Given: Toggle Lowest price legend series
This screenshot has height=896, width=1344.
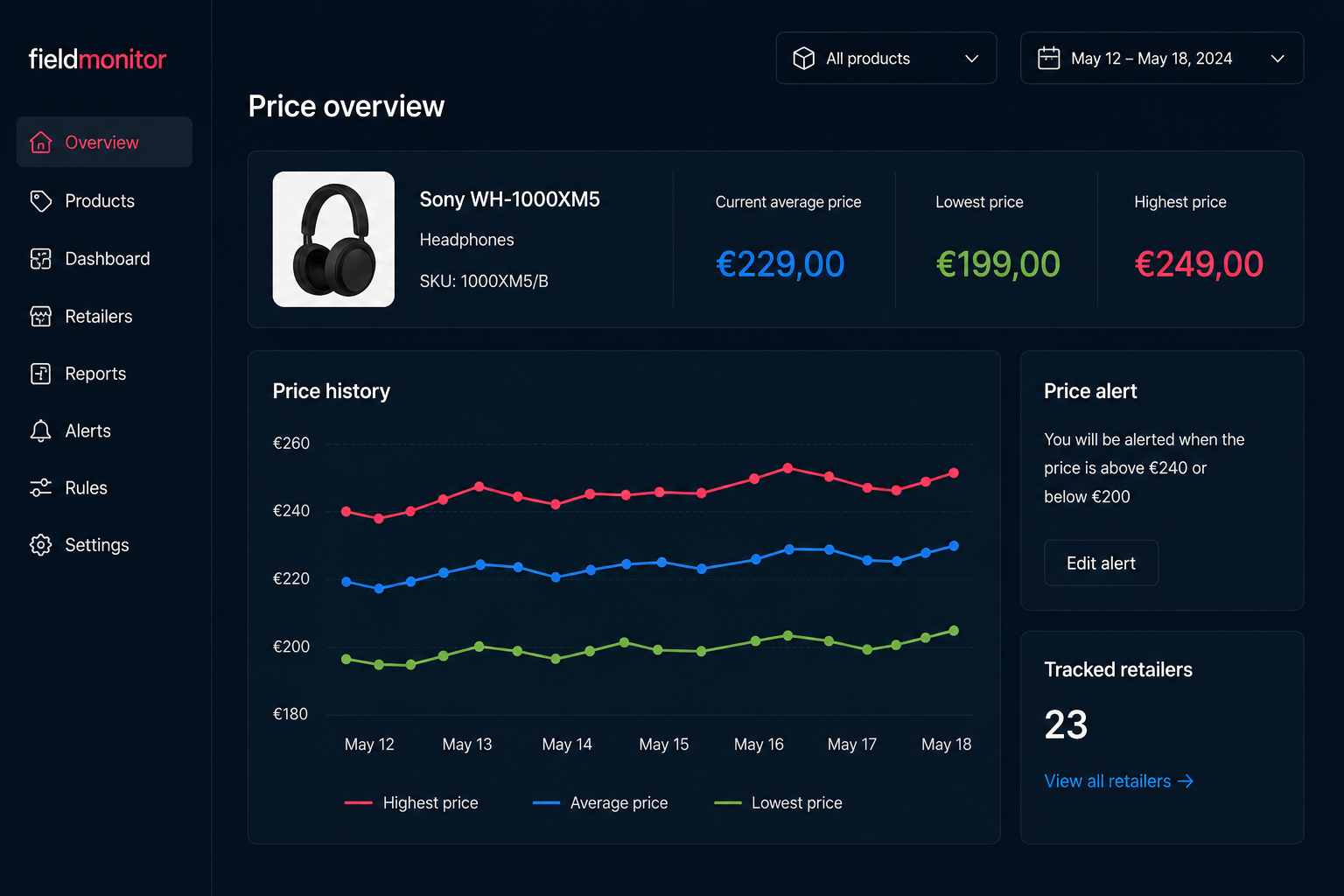Looking at the screenshot, I should click(778, 802).
